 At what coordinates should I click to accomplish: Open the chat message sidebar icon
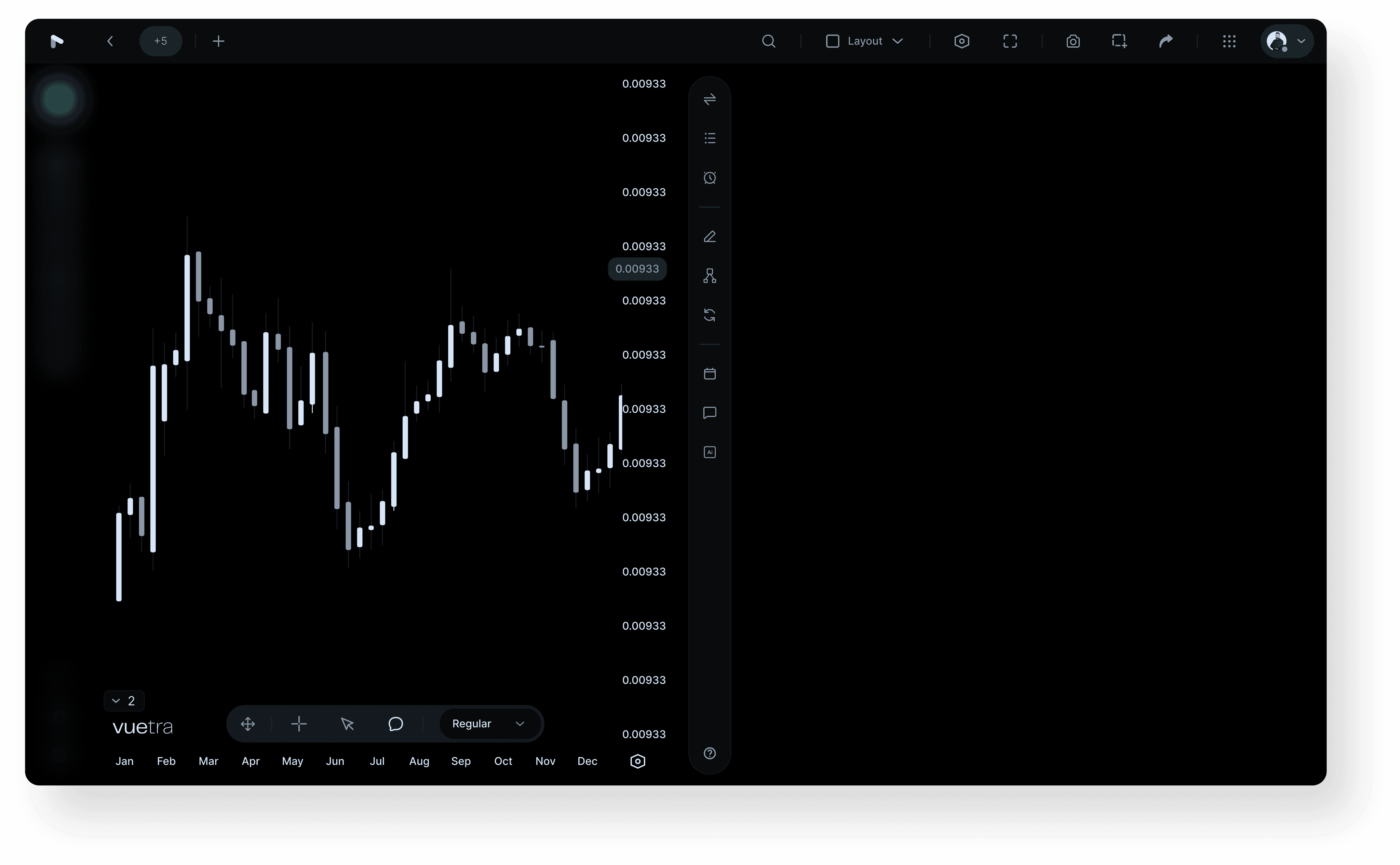coord(709,412)
